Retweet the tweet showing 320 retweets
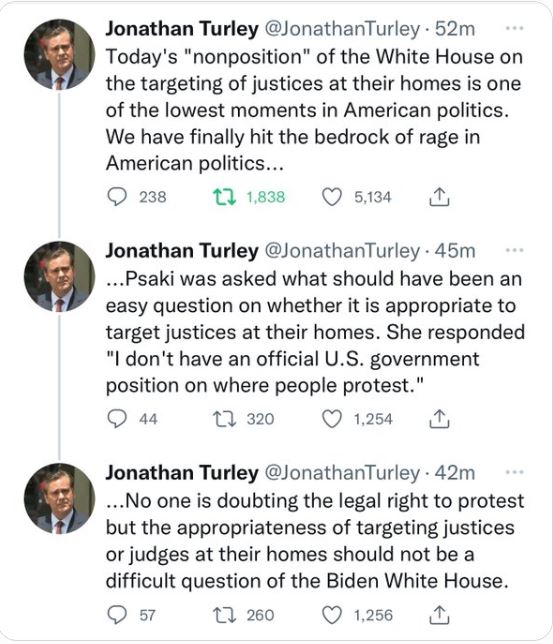Viewport: 553px width, 644px height. coord(224,419)
